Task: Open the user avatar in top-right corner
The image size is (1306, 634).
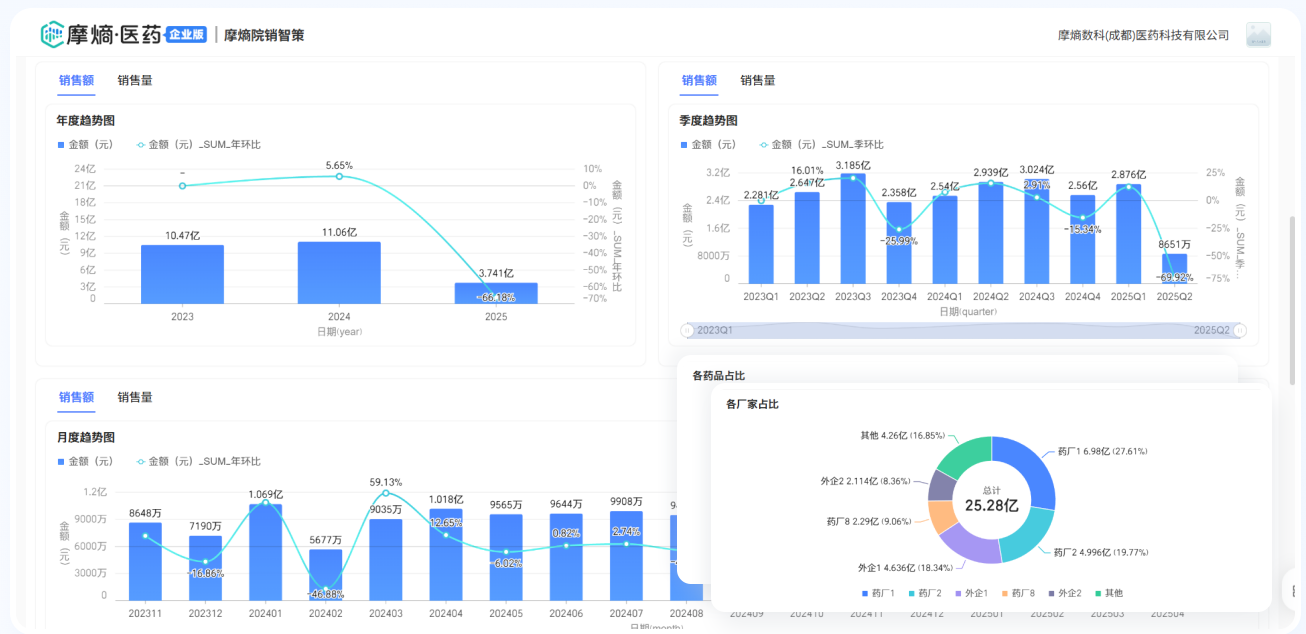Action: click(x=1258, y=35)
